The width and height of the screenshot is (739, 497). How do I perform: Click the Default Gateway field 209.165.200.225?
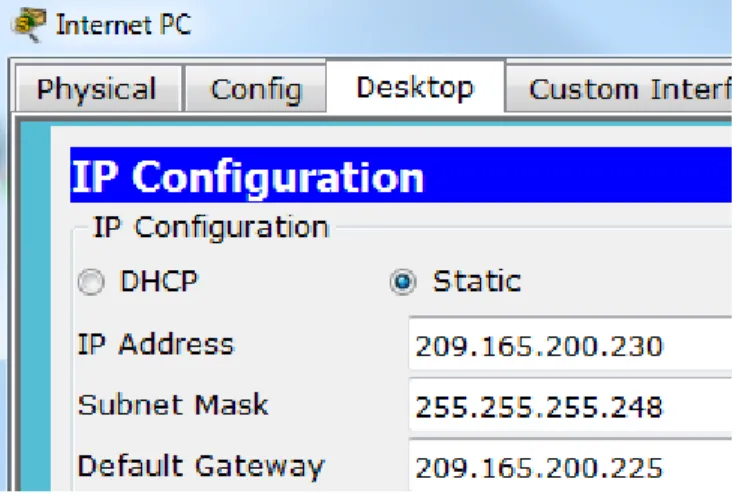click(571, 466)
